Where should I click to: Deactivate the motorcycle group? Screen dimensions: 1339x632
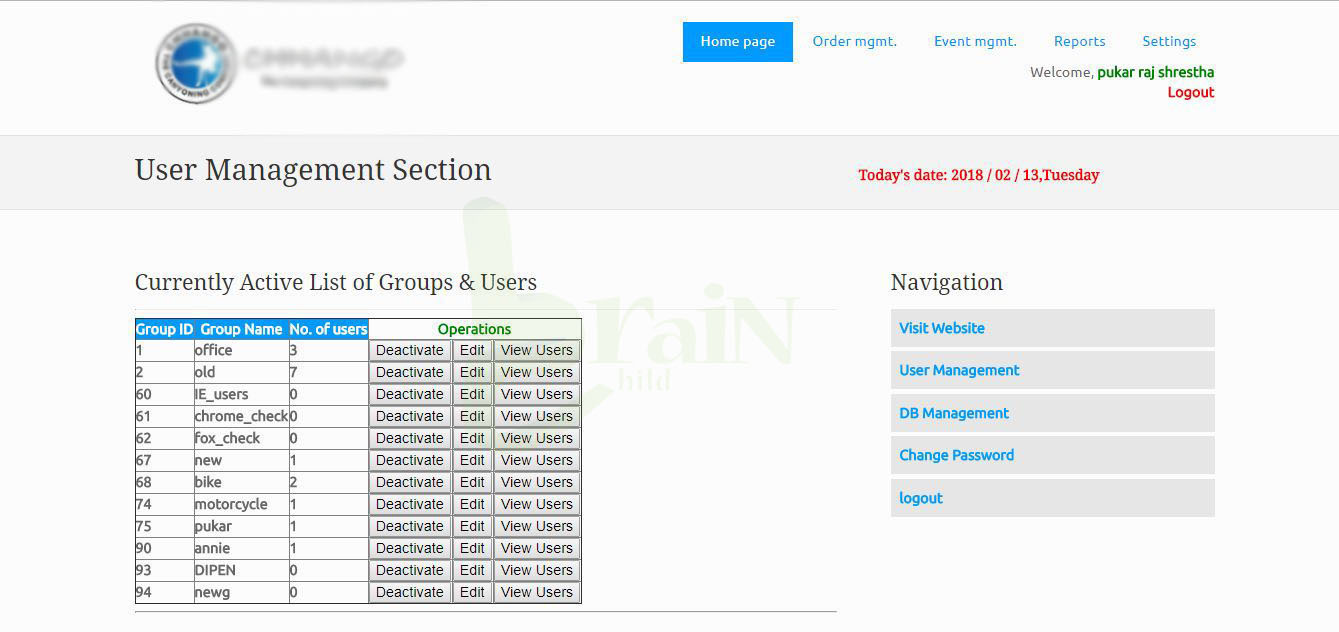coord(410,505)
